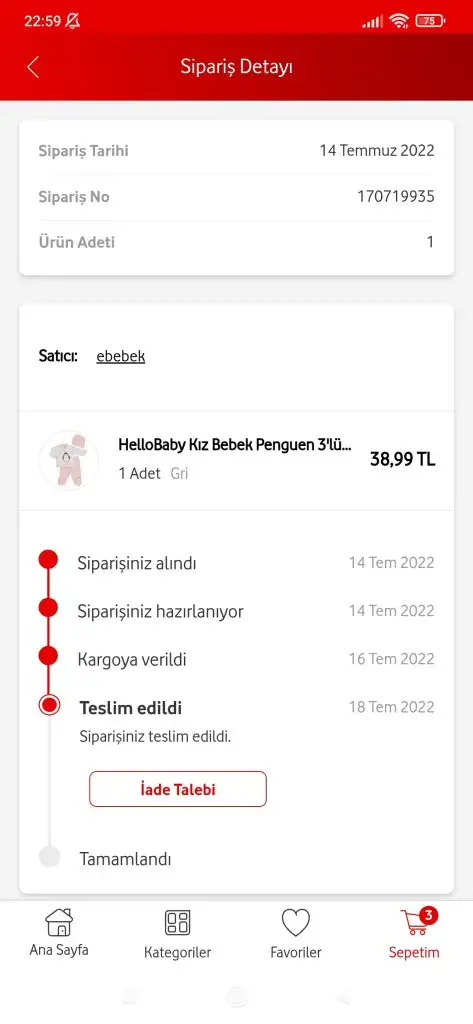Open HelloBaby Kız Bebek Penguen product title
The width and height of the screenshot is (473, 1024).
(235, 445)
